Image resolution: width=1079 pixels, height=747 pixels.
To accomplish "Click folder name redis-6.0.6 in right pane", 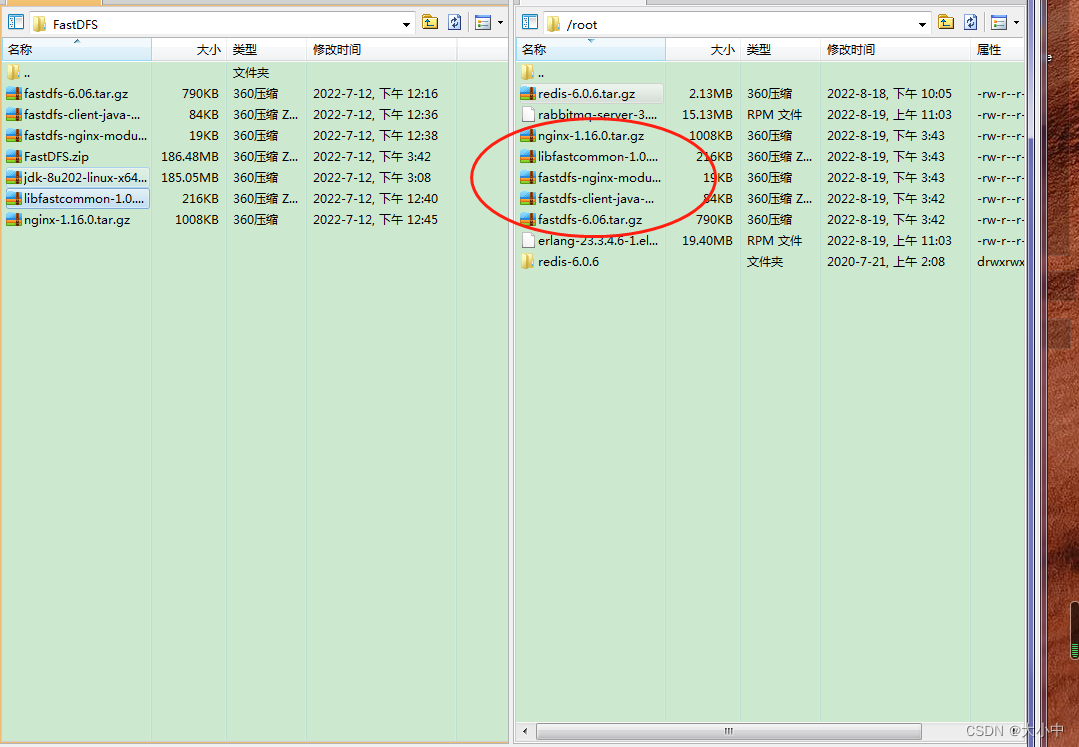I will 568,261.
